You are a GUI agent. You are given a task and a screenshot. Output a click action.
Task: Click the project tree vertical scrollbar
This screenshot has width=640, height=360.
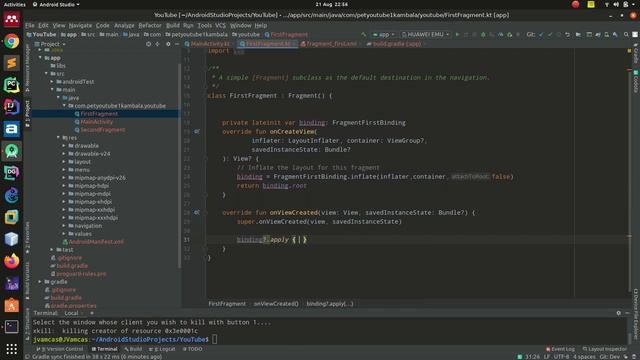click(180, 166)
